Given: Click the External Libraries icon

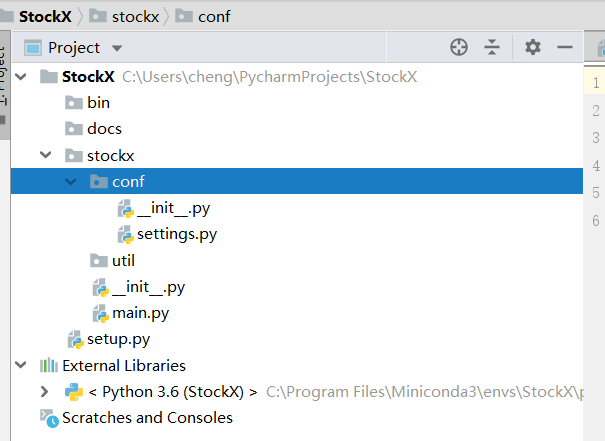Looking at the screenshot, I should (x=48, y=366).
